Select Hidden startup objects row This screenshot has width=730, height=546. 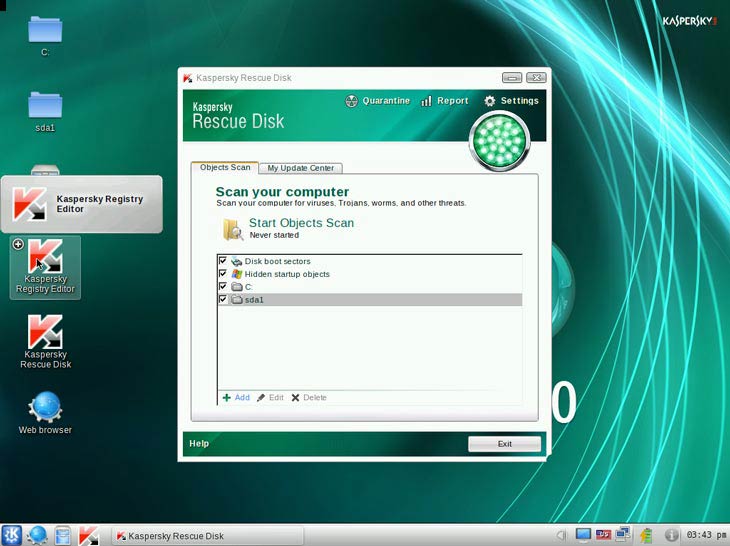coord(370,274)
